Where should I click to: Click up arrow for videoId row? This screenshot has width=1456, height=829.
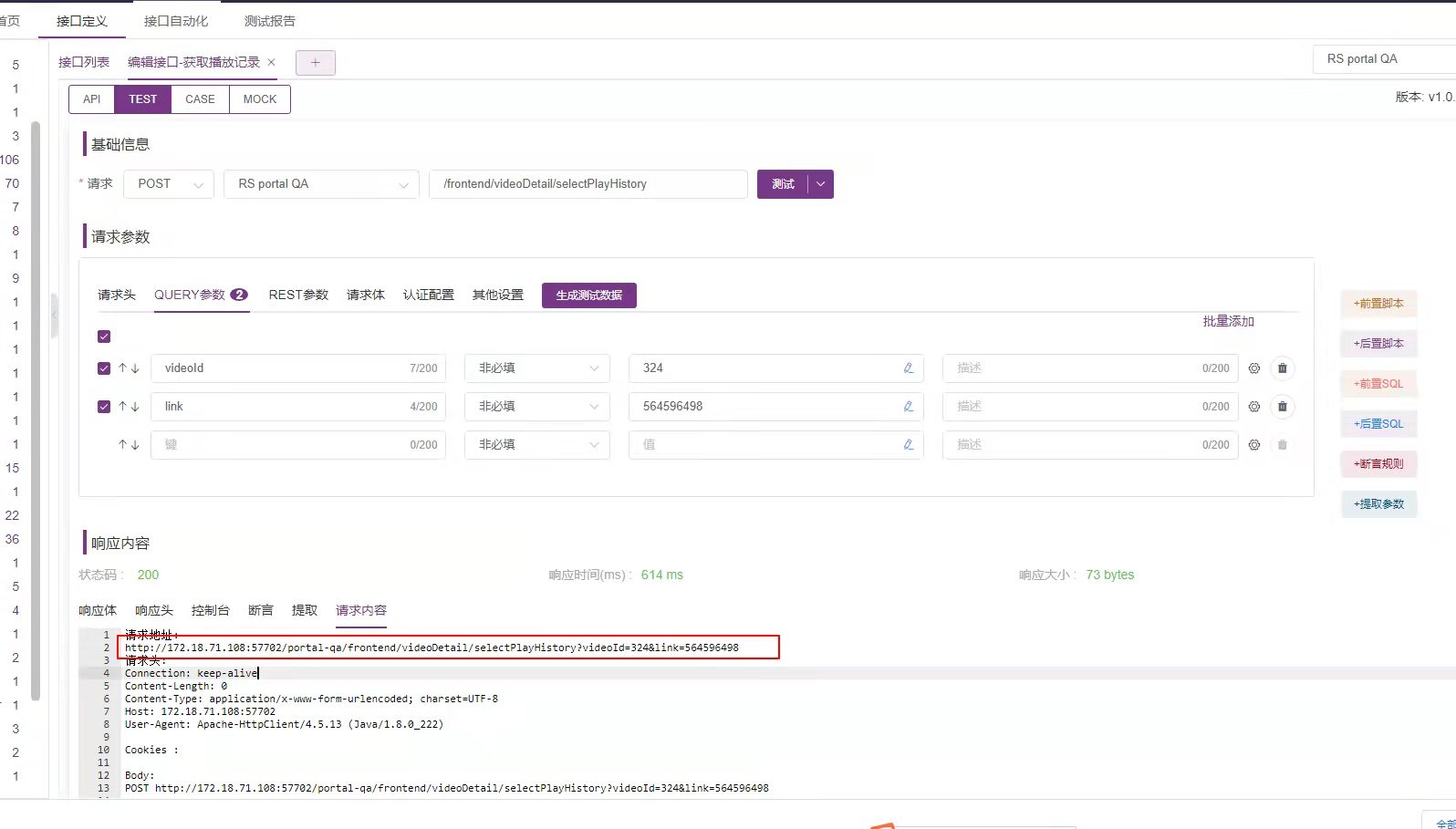(122, 368)
